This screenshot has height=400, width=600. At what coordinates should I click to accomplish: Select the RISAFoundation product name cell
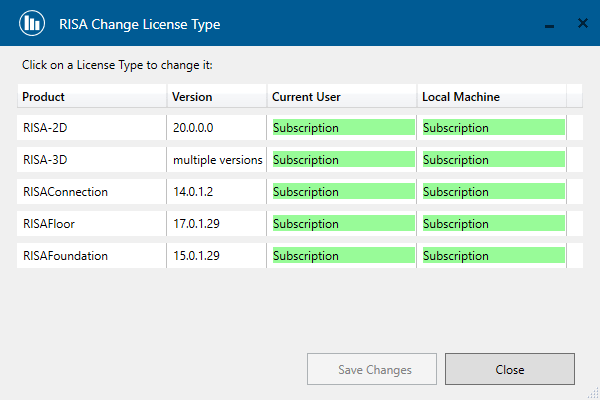pyautogui.click(x=91, y=256)
